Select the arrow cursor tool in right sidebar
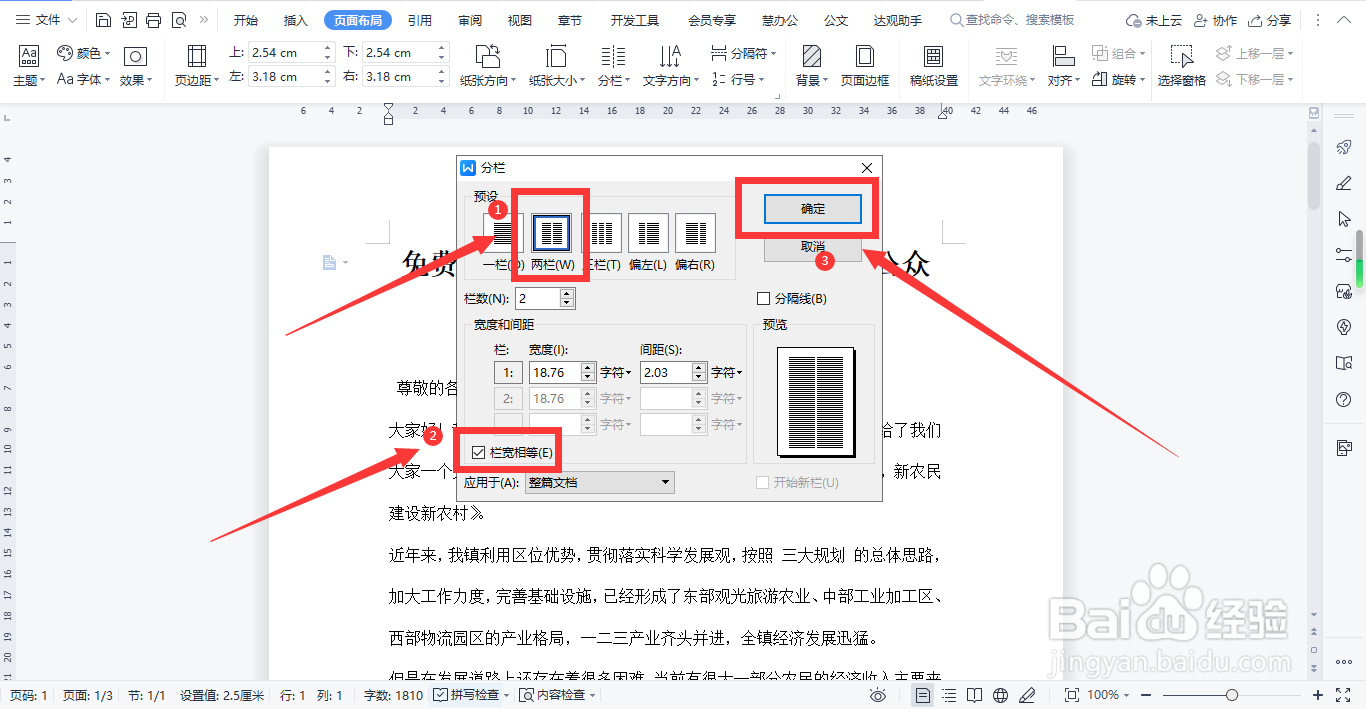The height and width of the screenshot is (709, 1366). click(1345, 218)
